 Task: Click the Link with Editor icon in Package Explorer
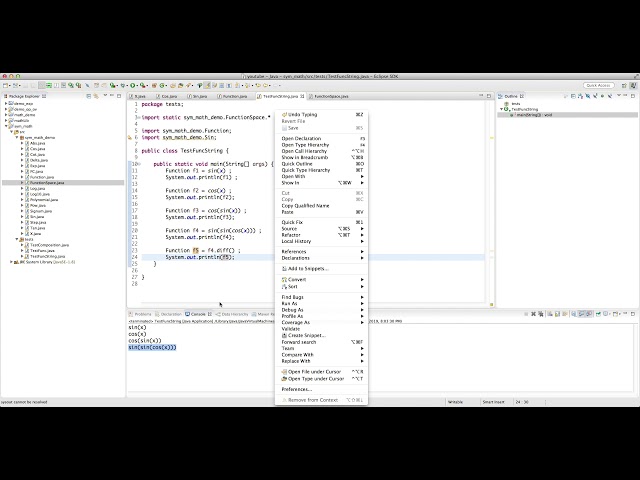pyautogui.click(x=96, y=96)
